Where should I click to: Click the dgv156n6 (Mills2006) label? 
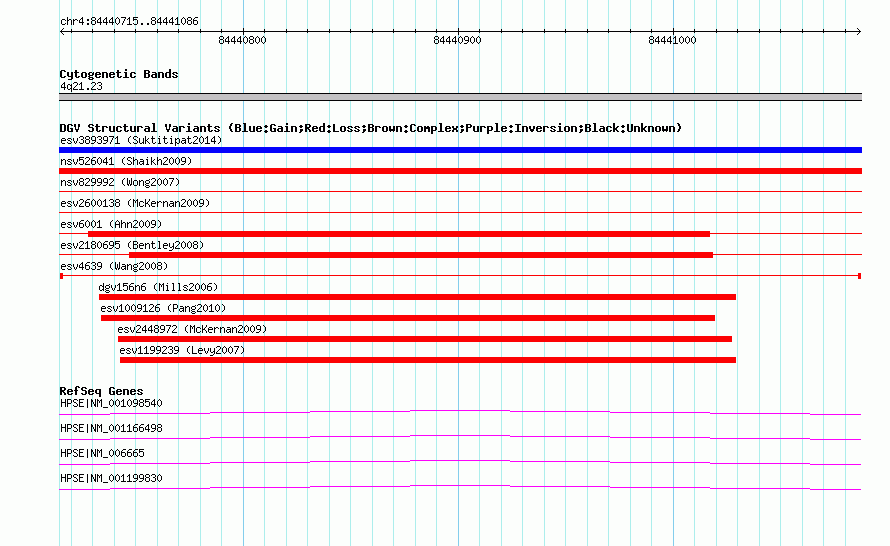pos(158,287)
